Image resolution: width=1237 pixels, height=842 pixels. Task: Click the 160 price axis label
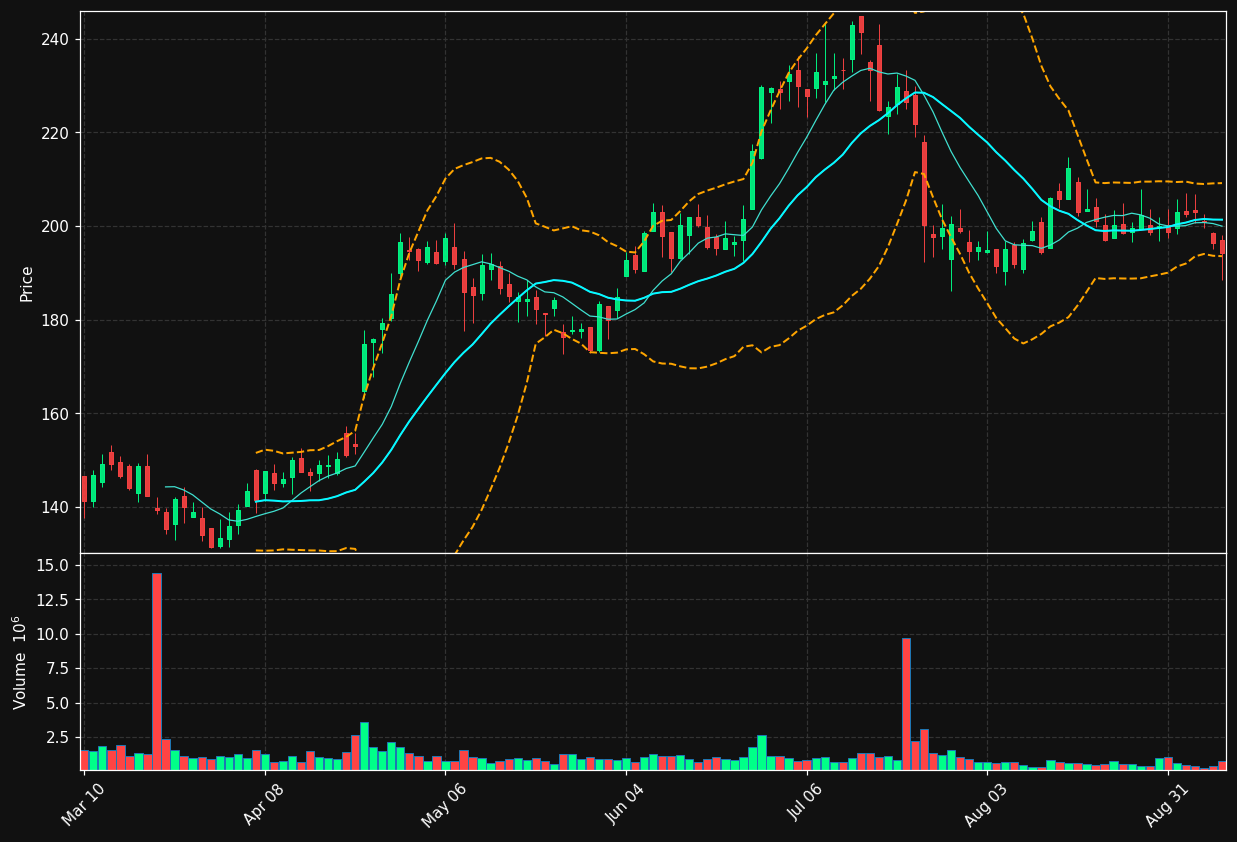click(x=55, y=414)
